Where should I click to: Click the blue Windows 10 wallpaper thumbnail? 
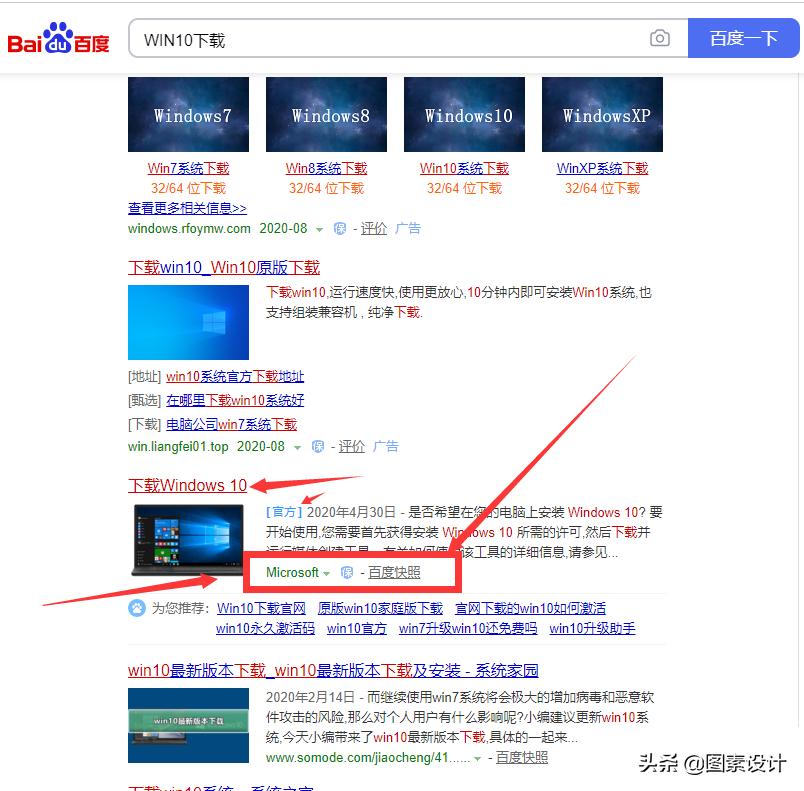[x=188, y=322]
